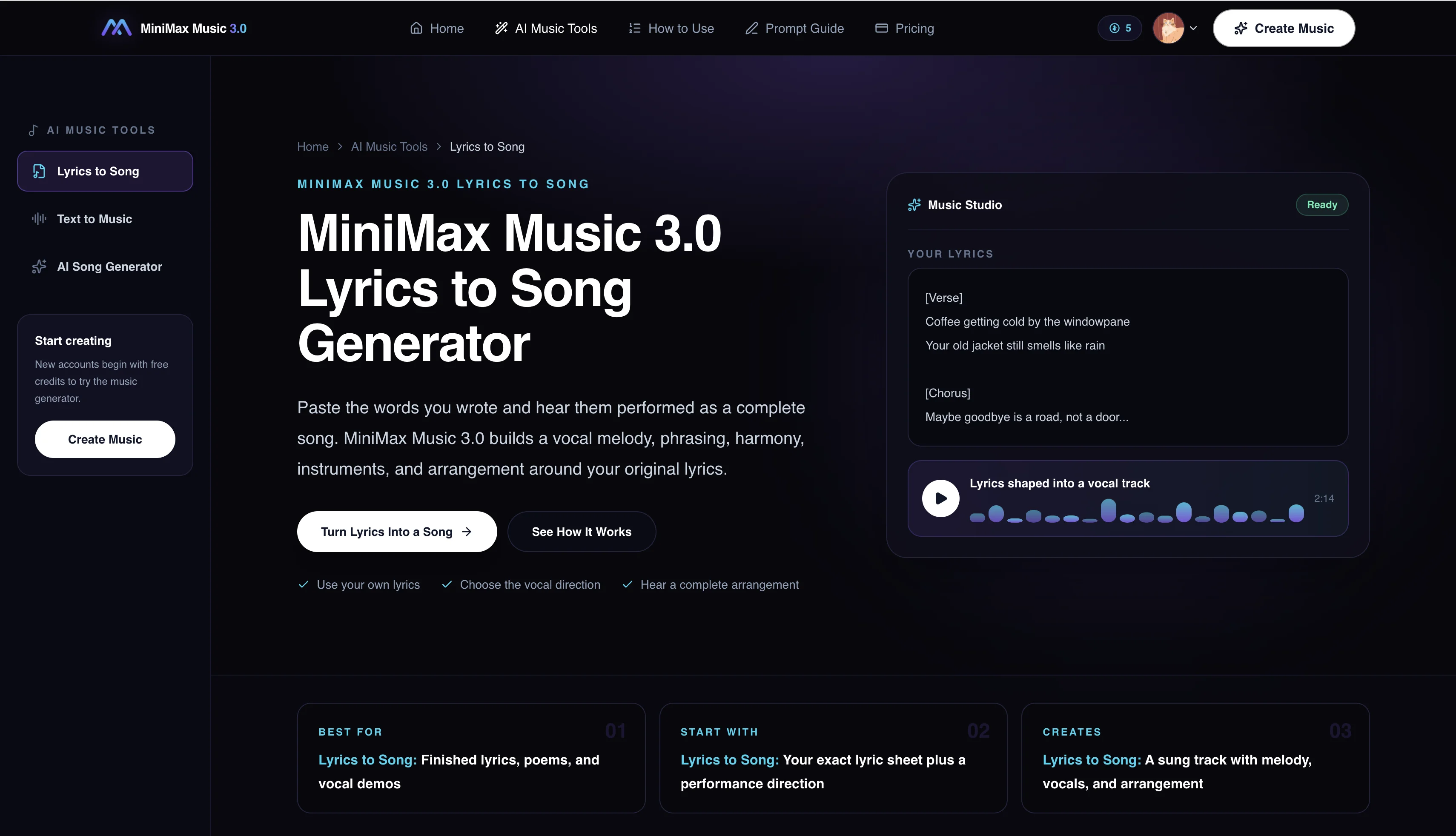Go to Home via breadcrumb
This screenshot has height=836, width=1456.
pyautogui.click(x=313, y=146)
